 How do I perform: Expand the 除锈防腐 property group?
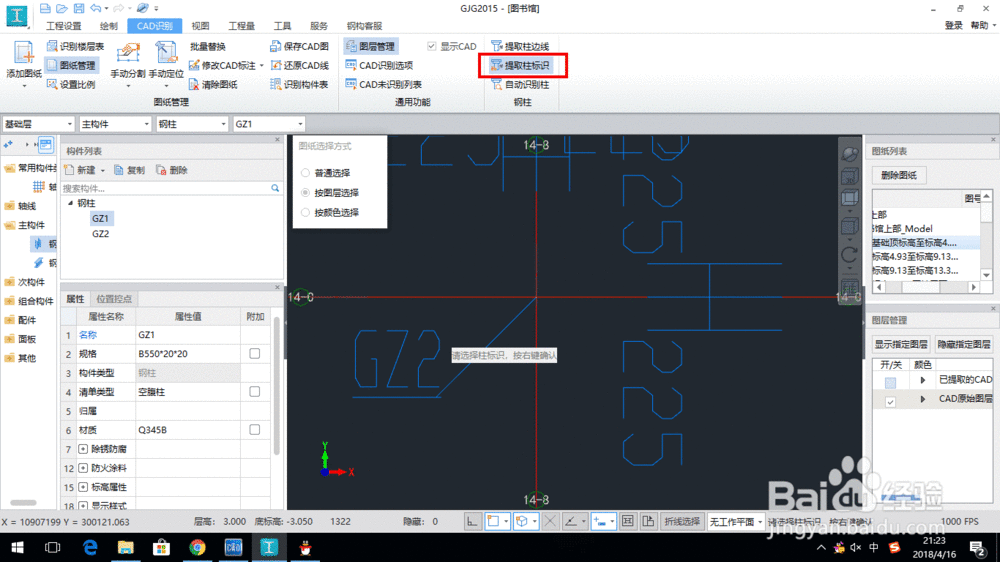(x=83, y=449)
